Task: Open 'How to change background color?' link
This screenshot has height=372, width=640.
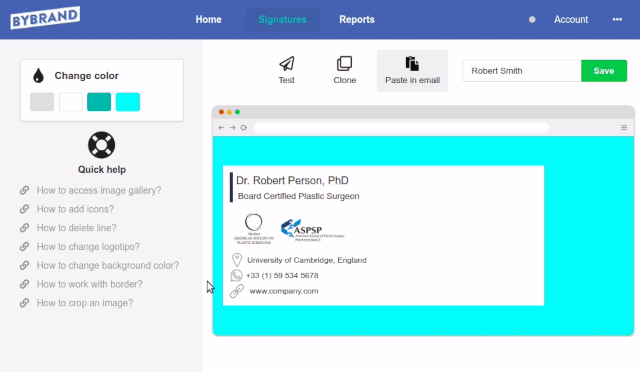Action: tap(108, 265)
